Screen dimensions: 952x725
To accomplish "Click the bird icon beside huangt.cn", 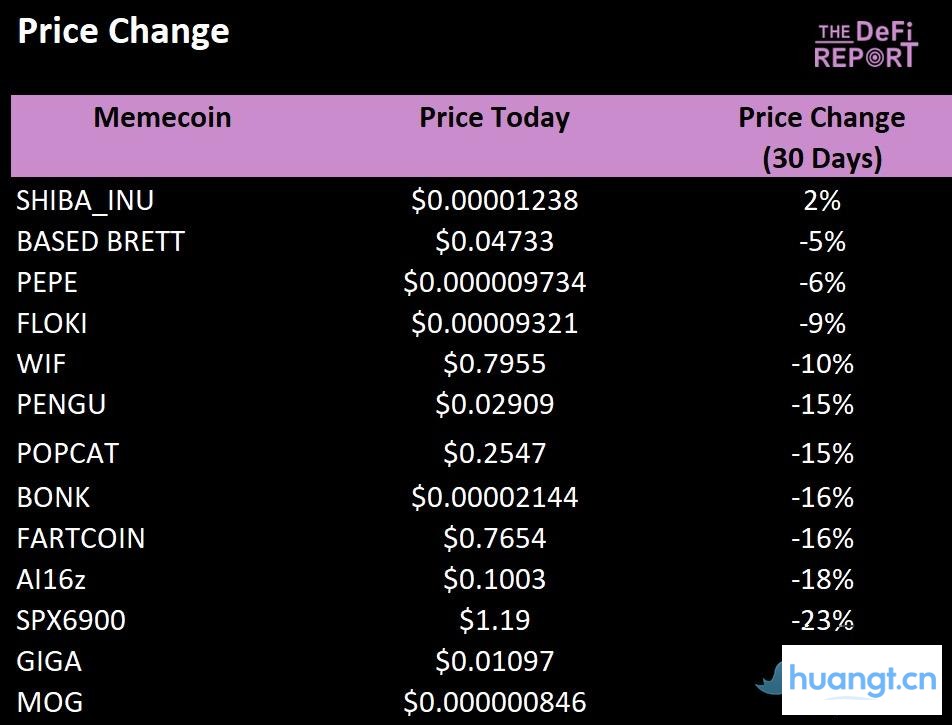I will (x=769, y=681).
